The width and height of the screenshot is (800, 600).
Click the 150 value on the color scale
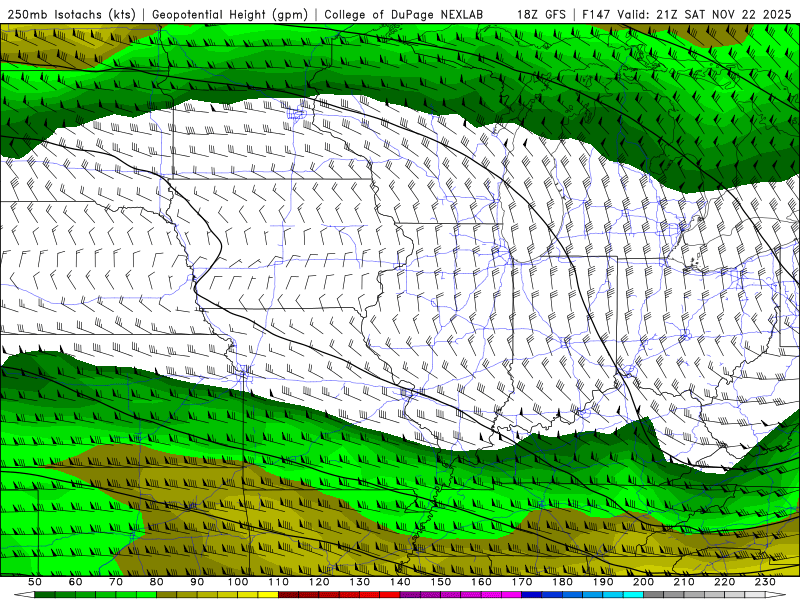pos(441,582)
